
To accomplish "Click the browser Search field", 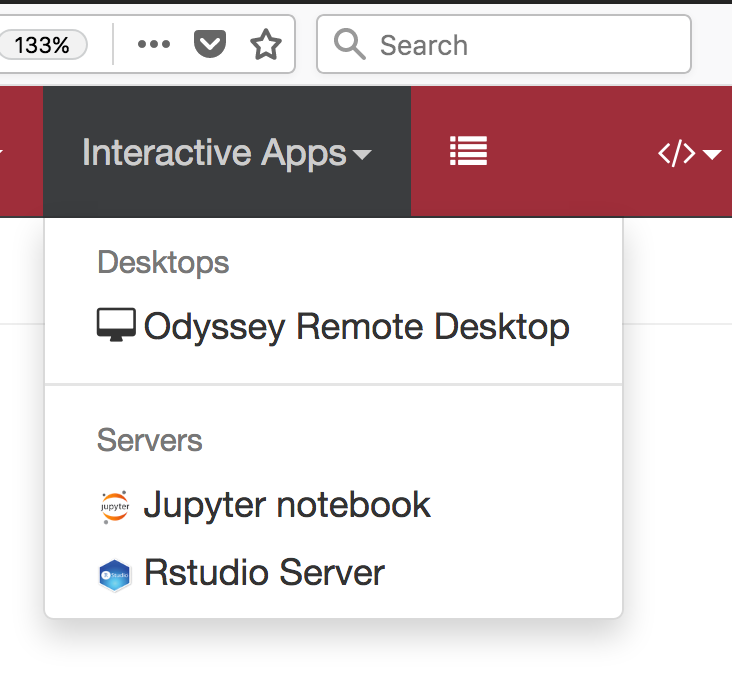I will [x=504, y=44].
